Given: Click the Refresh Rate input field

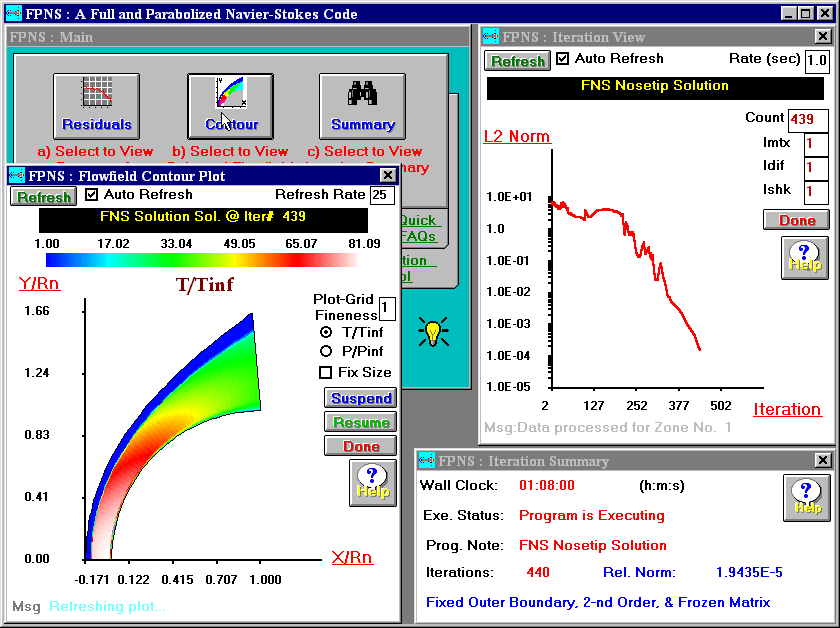Looking at the screenshot, I should (381, 195).
